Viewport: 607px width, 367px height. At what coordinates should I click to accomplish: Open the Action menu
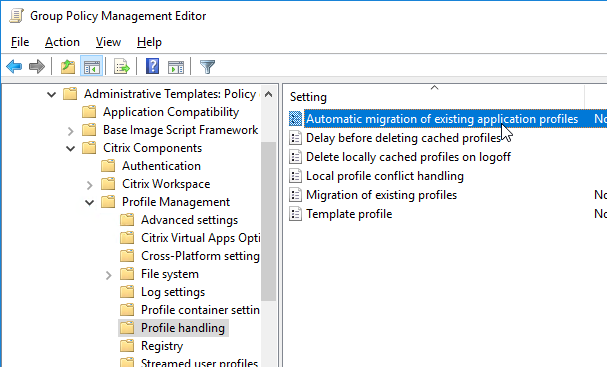[62, 42]
